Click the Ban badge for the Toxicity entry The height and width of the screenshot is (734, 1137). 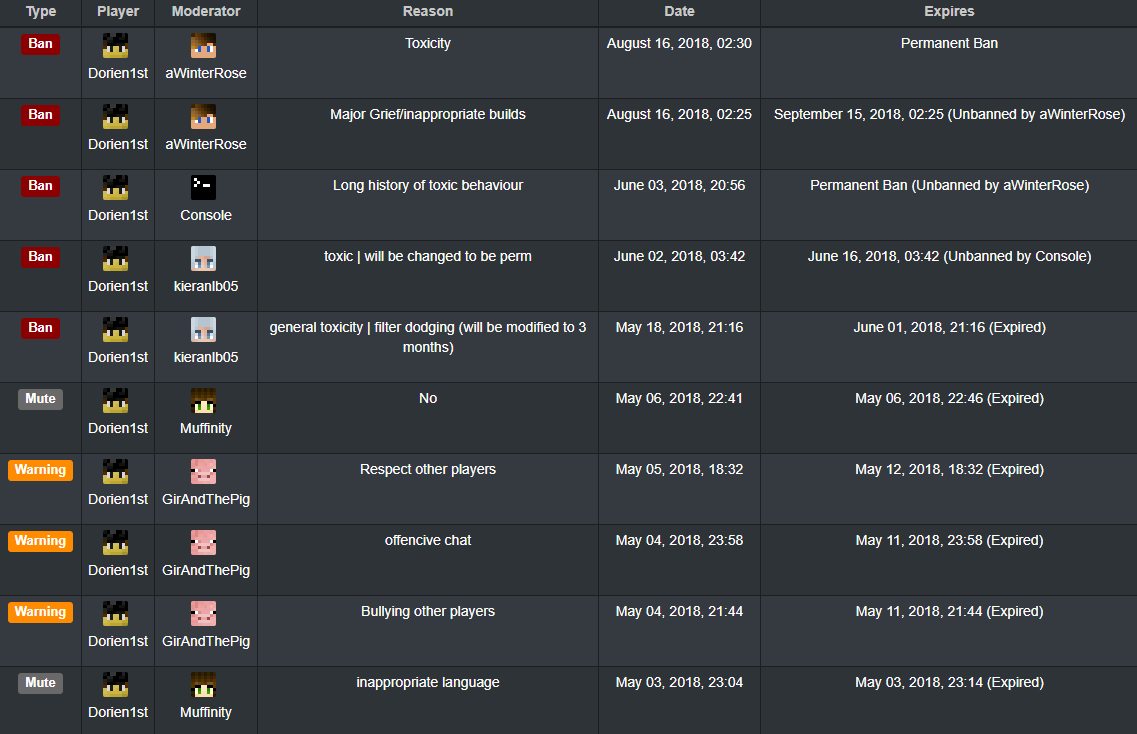[41, 44]
